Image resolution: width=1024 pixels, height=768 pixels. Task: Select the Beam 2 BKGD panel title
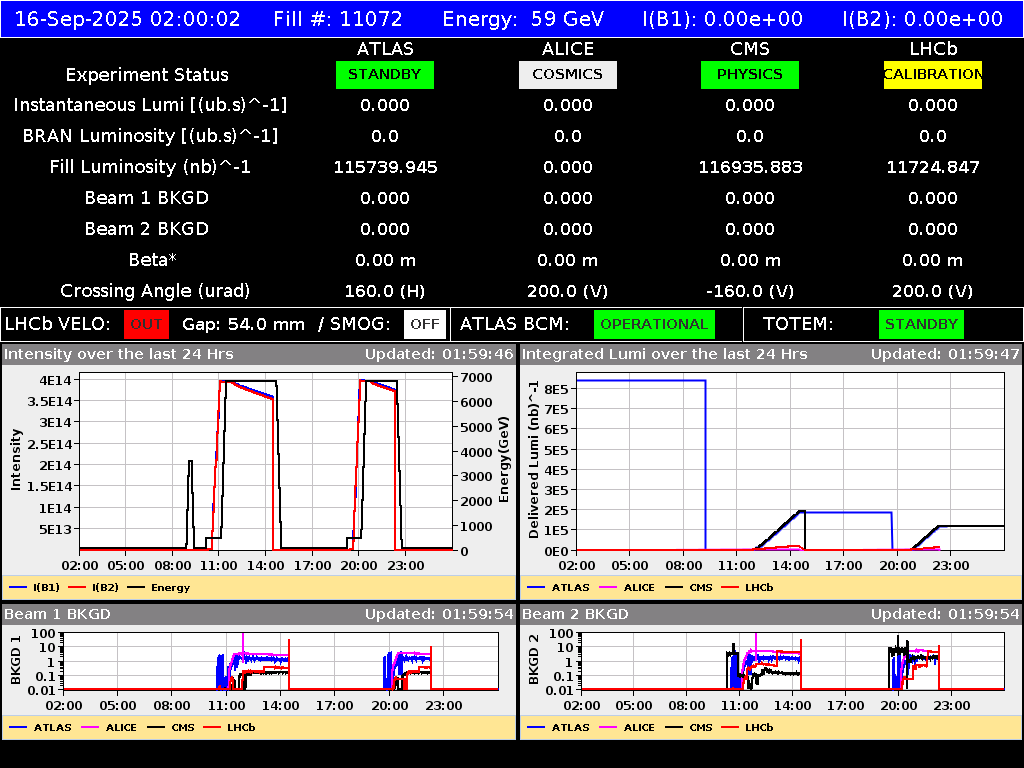click(575, 614)
